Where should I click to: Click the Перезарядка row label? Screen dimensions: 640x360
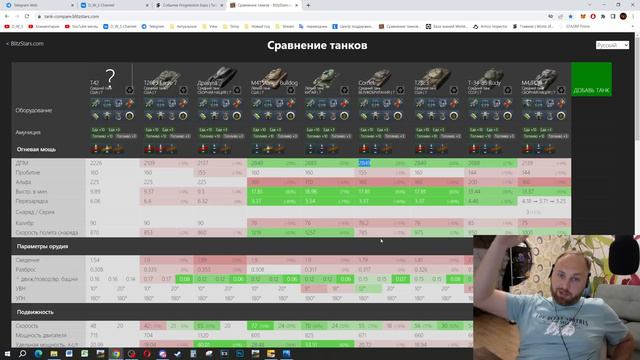(x=32, y=201)
